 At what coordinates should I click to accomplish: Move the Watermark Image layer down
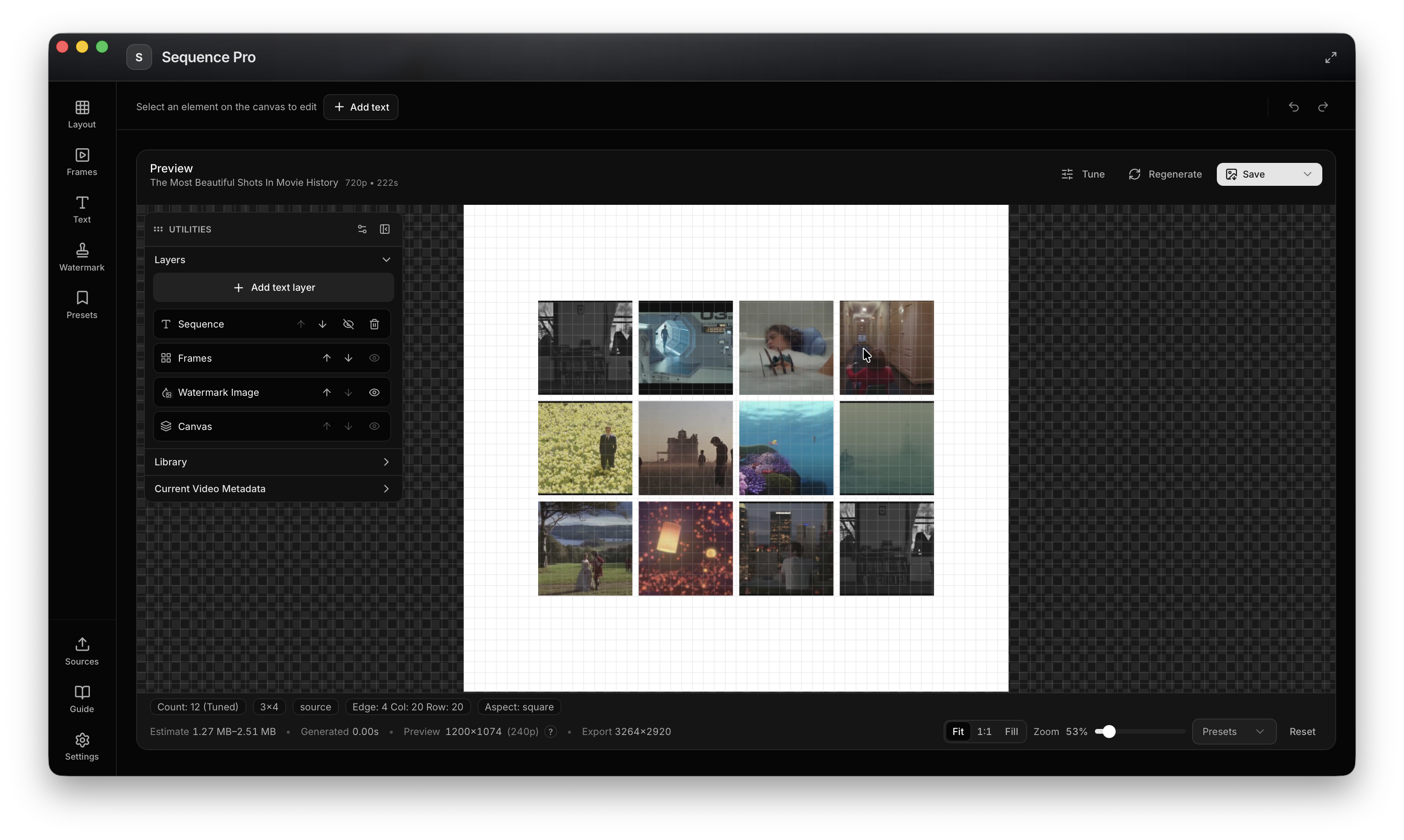(x=348, y=393)
